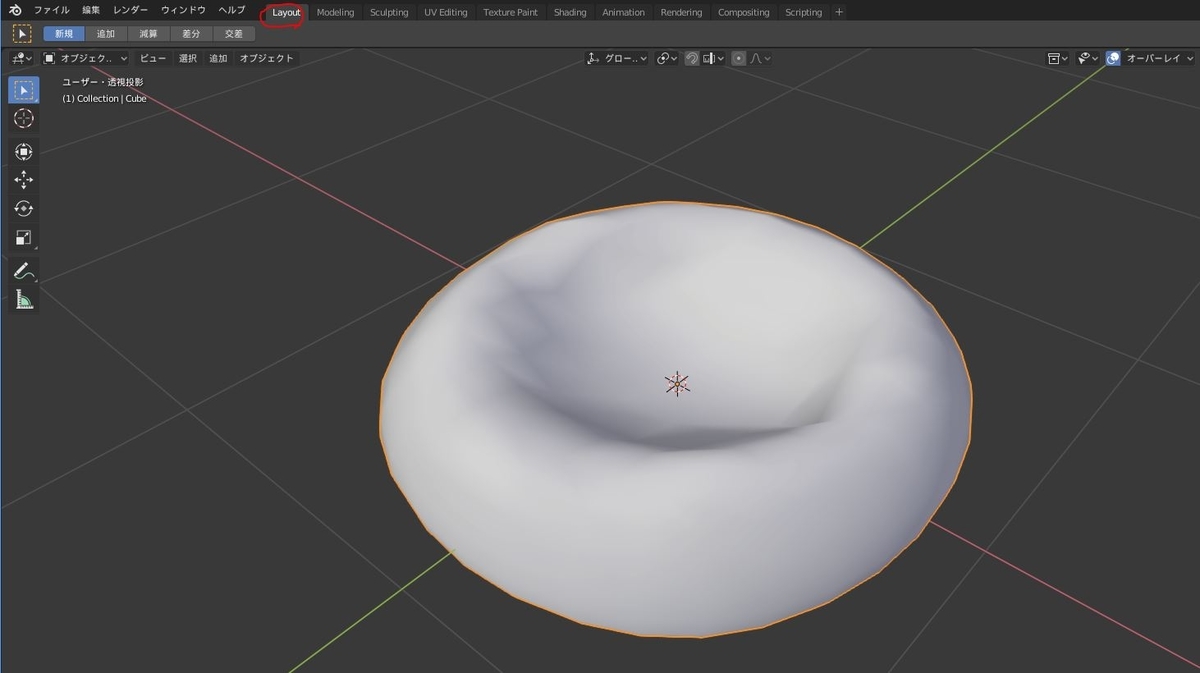Open transform orientation Global dropdown
Viewport: 1200px width, 673px height.
(617, 59)
